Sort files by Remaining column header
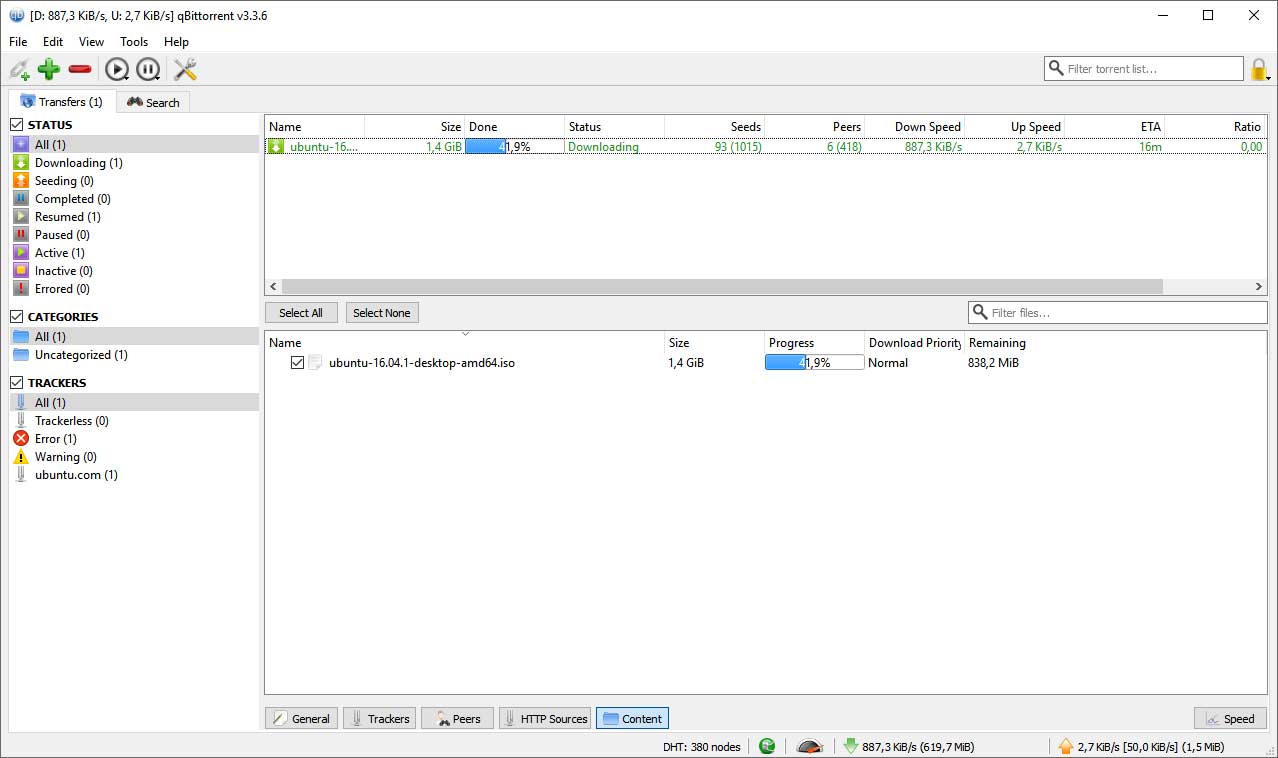 pos(1115,343)
